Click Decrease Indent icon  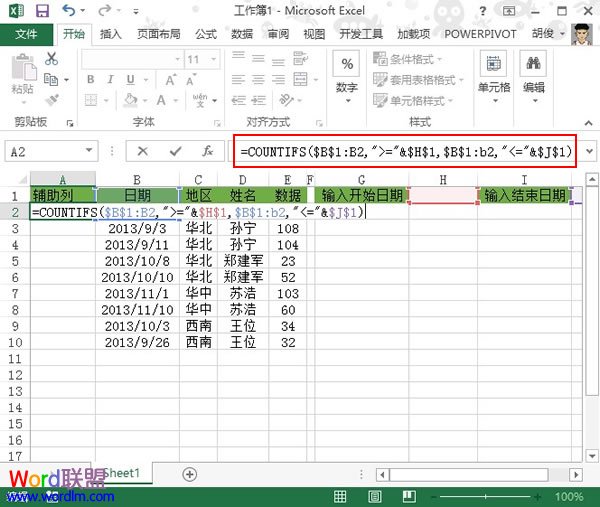coord(238,100)
